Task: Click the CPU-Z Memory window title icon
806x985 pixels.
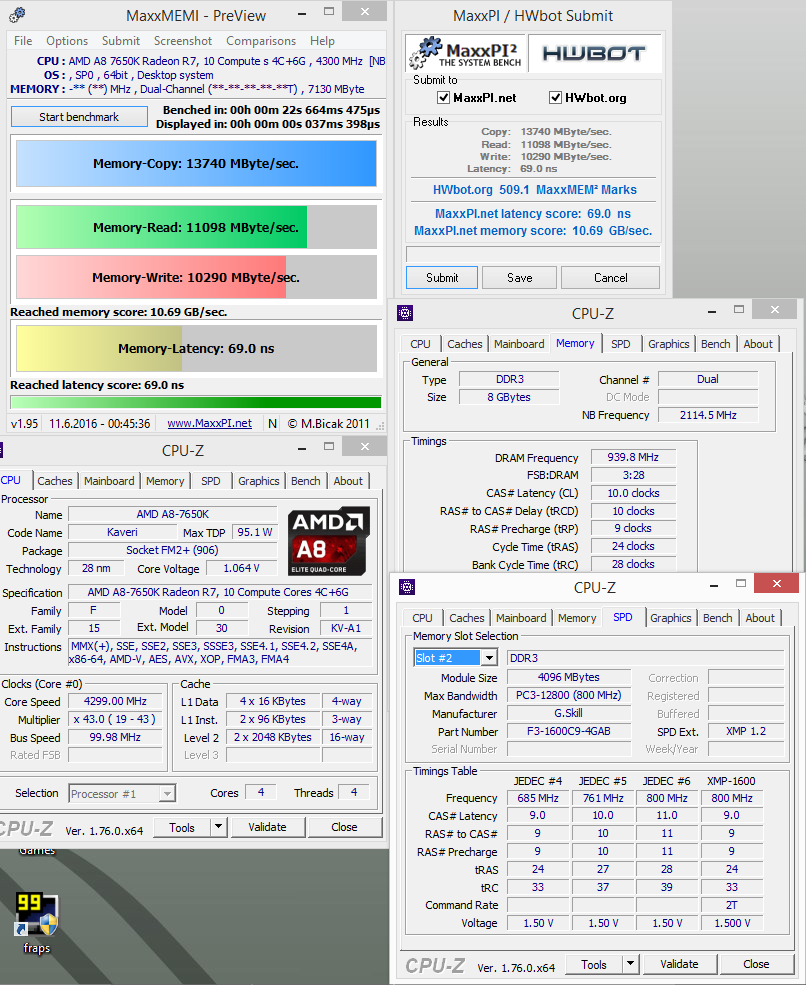Action: coord(405,313)
